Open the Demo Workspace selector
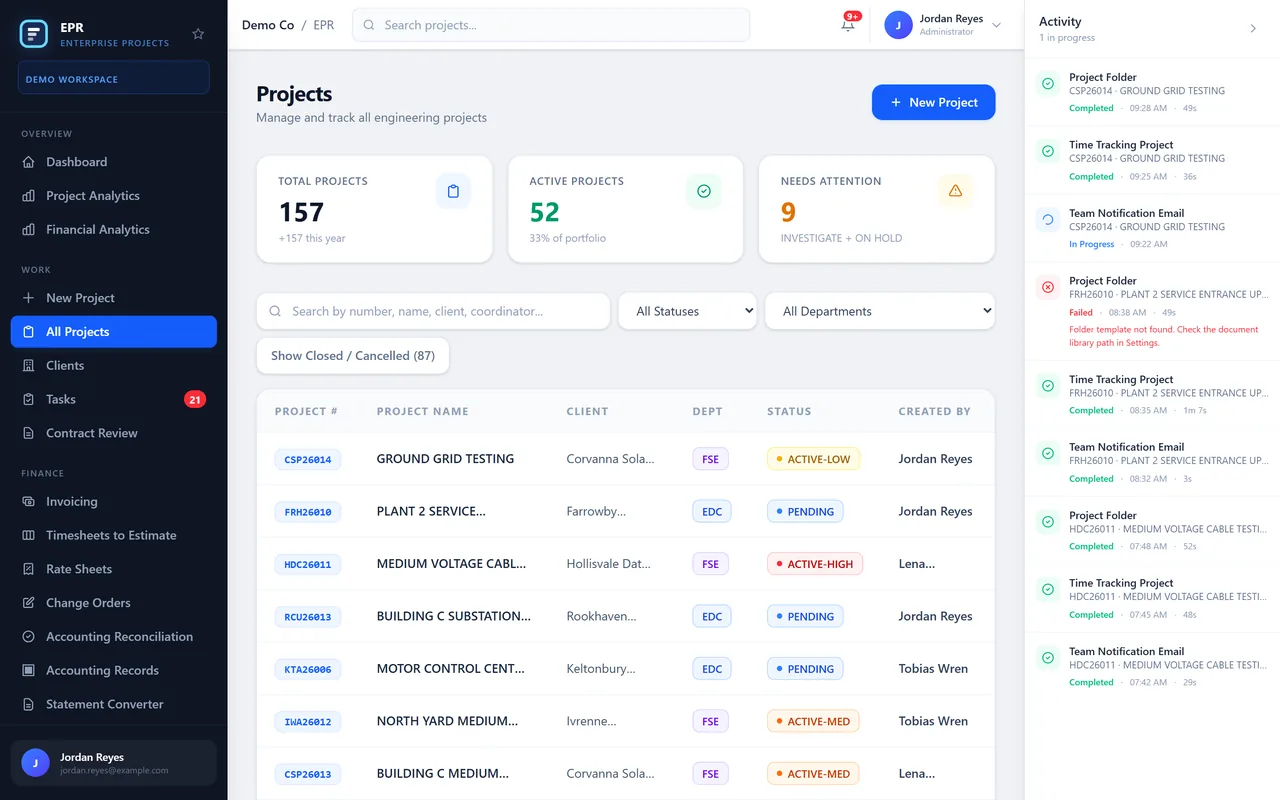 click(114, 78)
